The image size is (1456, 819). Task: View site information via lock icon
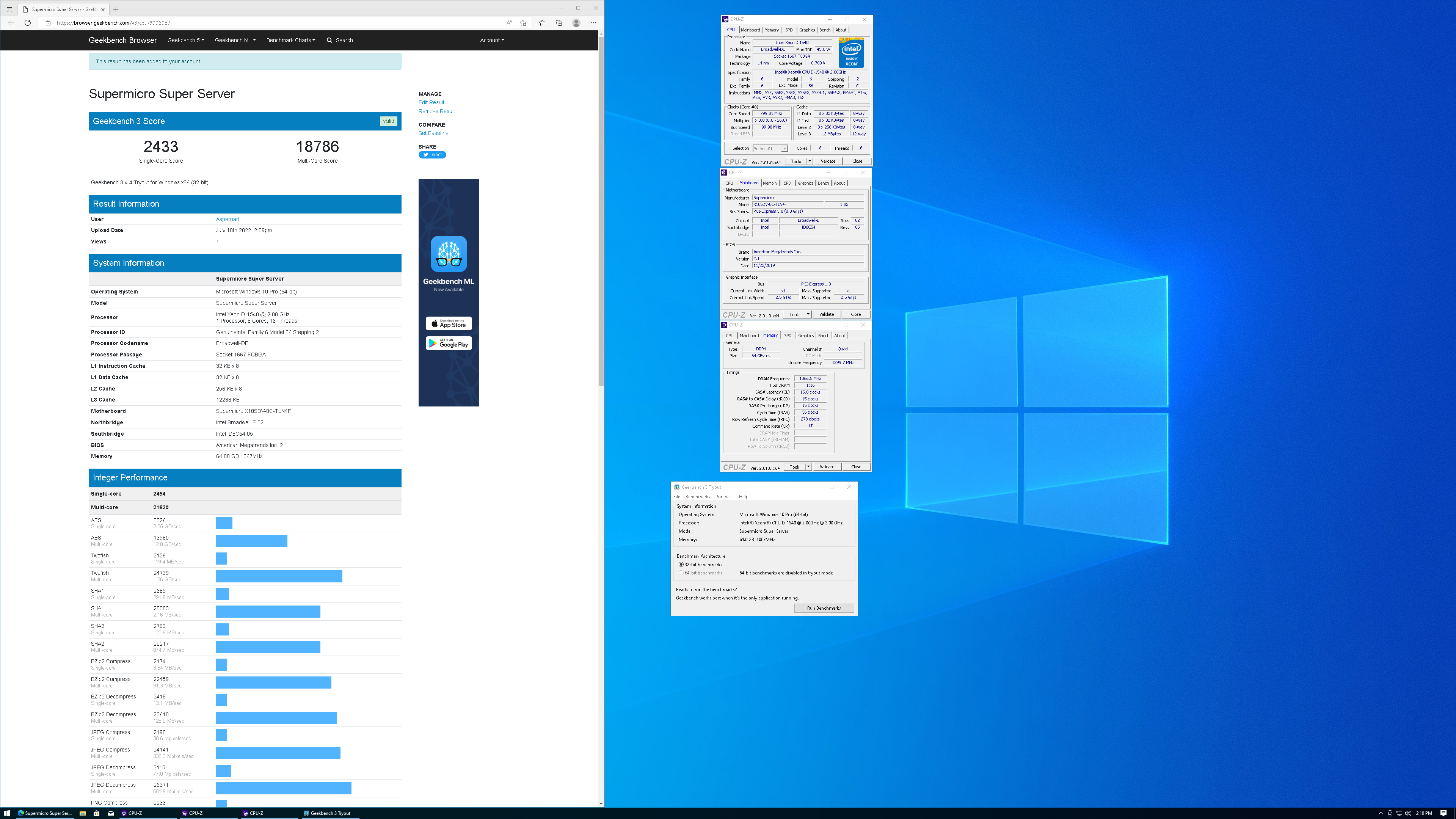(48, 23)
